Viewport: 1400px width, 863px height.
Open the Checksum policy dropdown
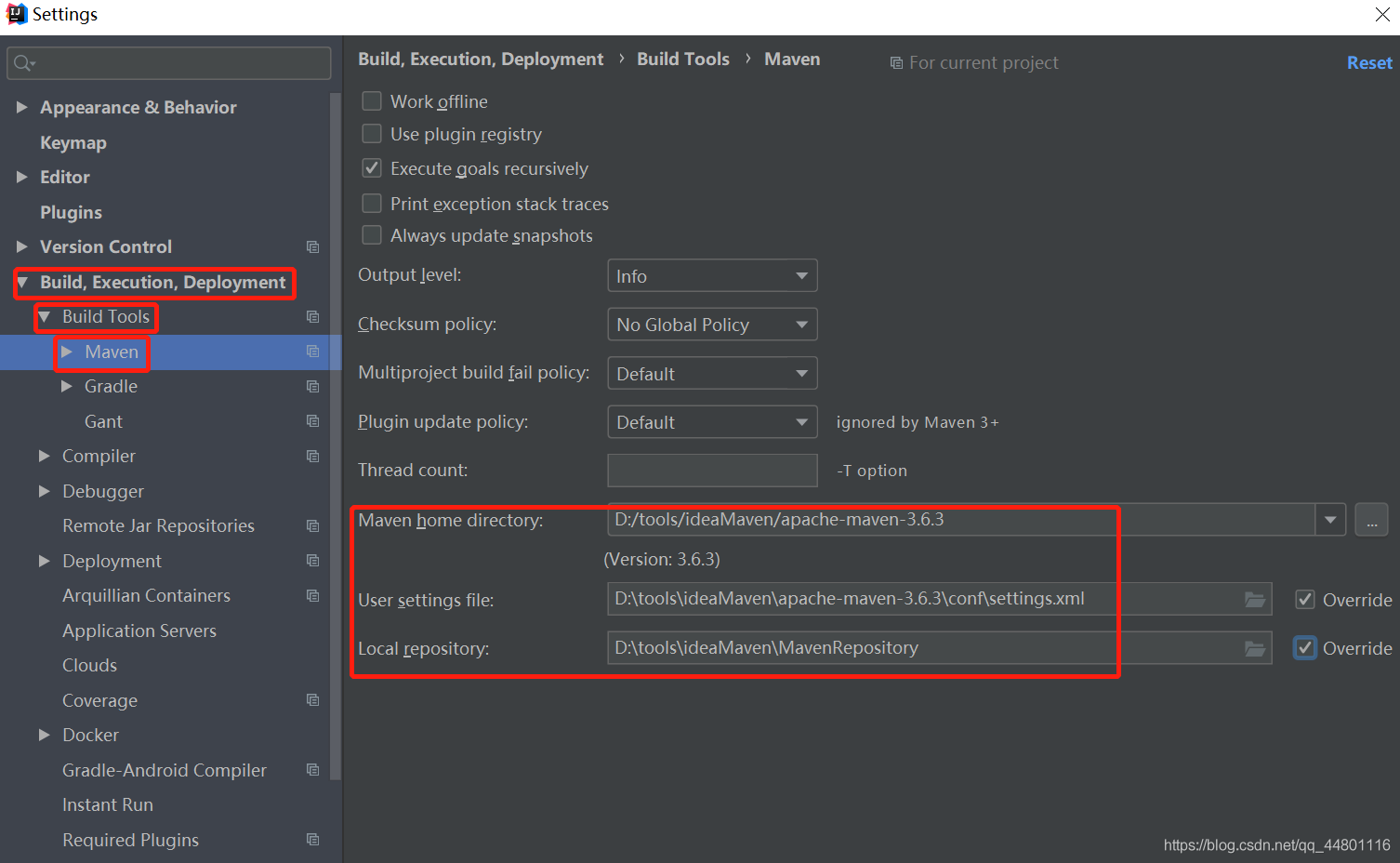[712, 325]
